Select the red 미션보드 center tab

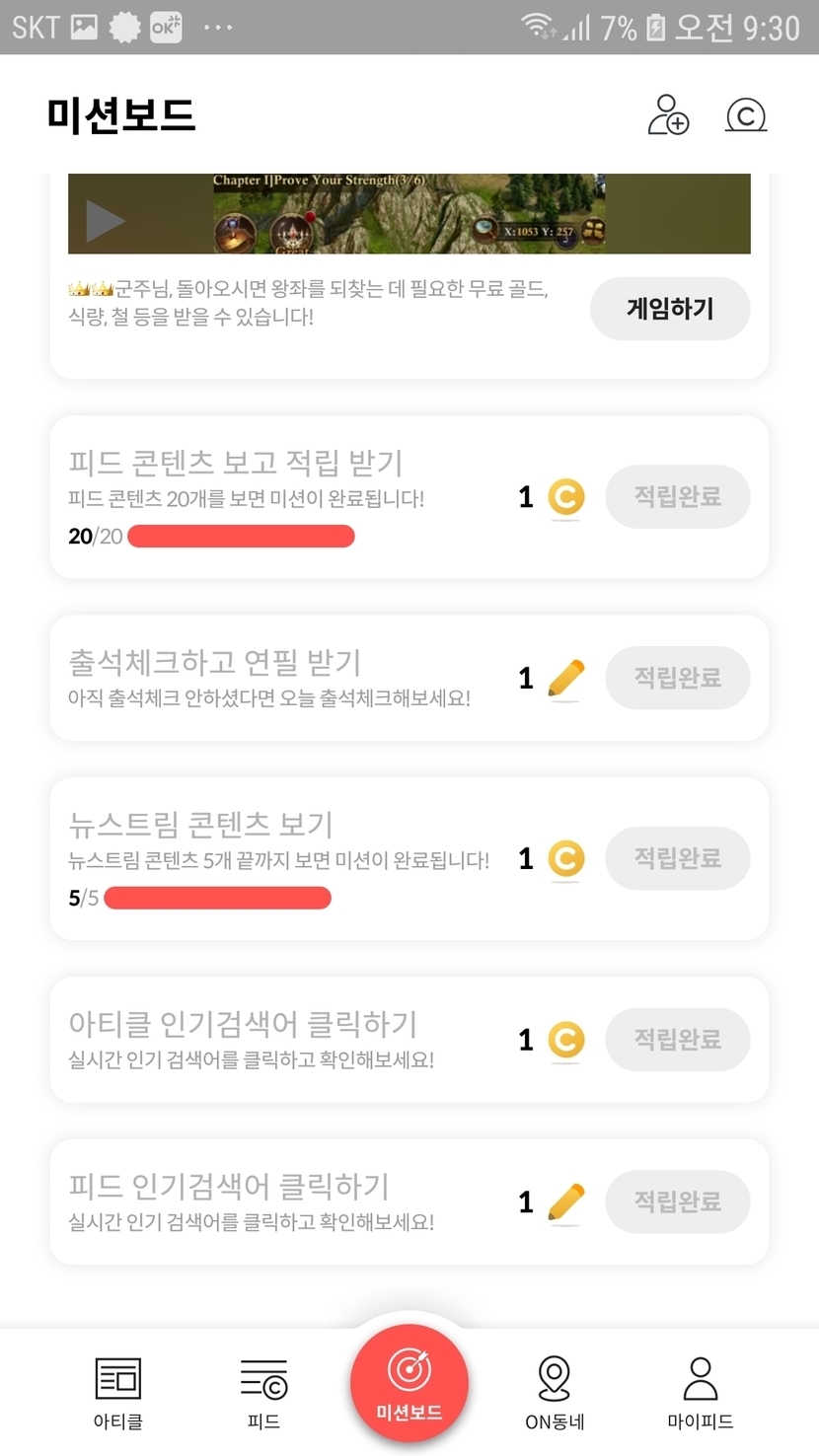click(x=409, y=1383)
